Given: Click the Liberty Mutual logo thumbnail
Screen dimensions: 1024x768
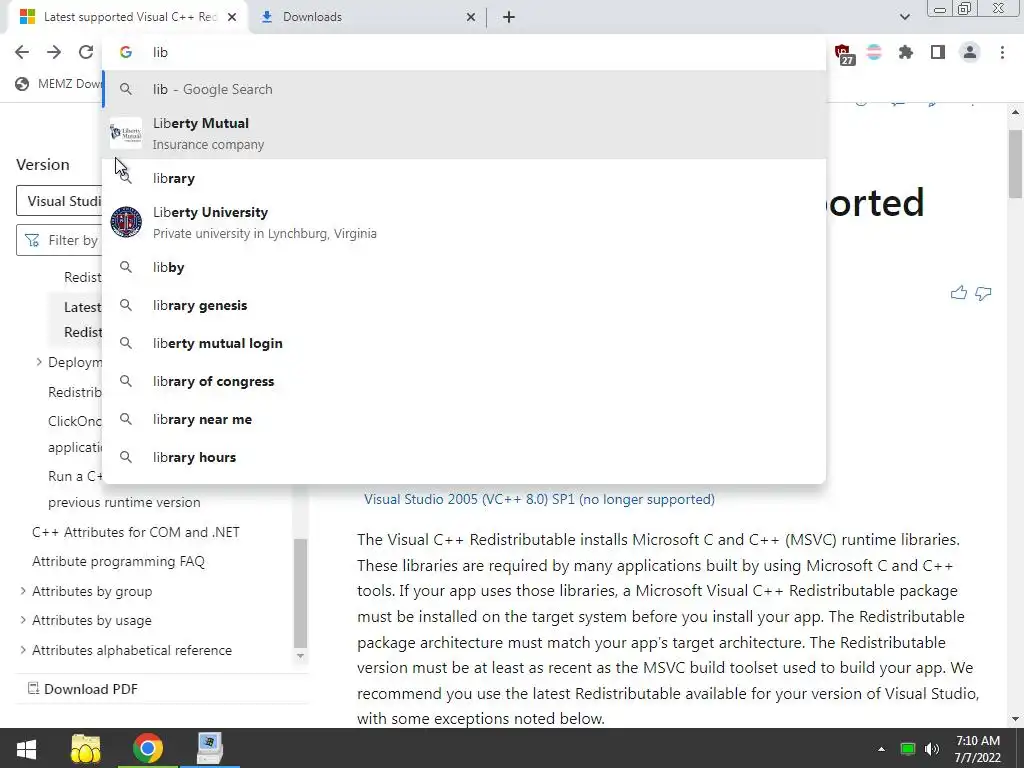Looking at the screenshot, I should (126, 133).
